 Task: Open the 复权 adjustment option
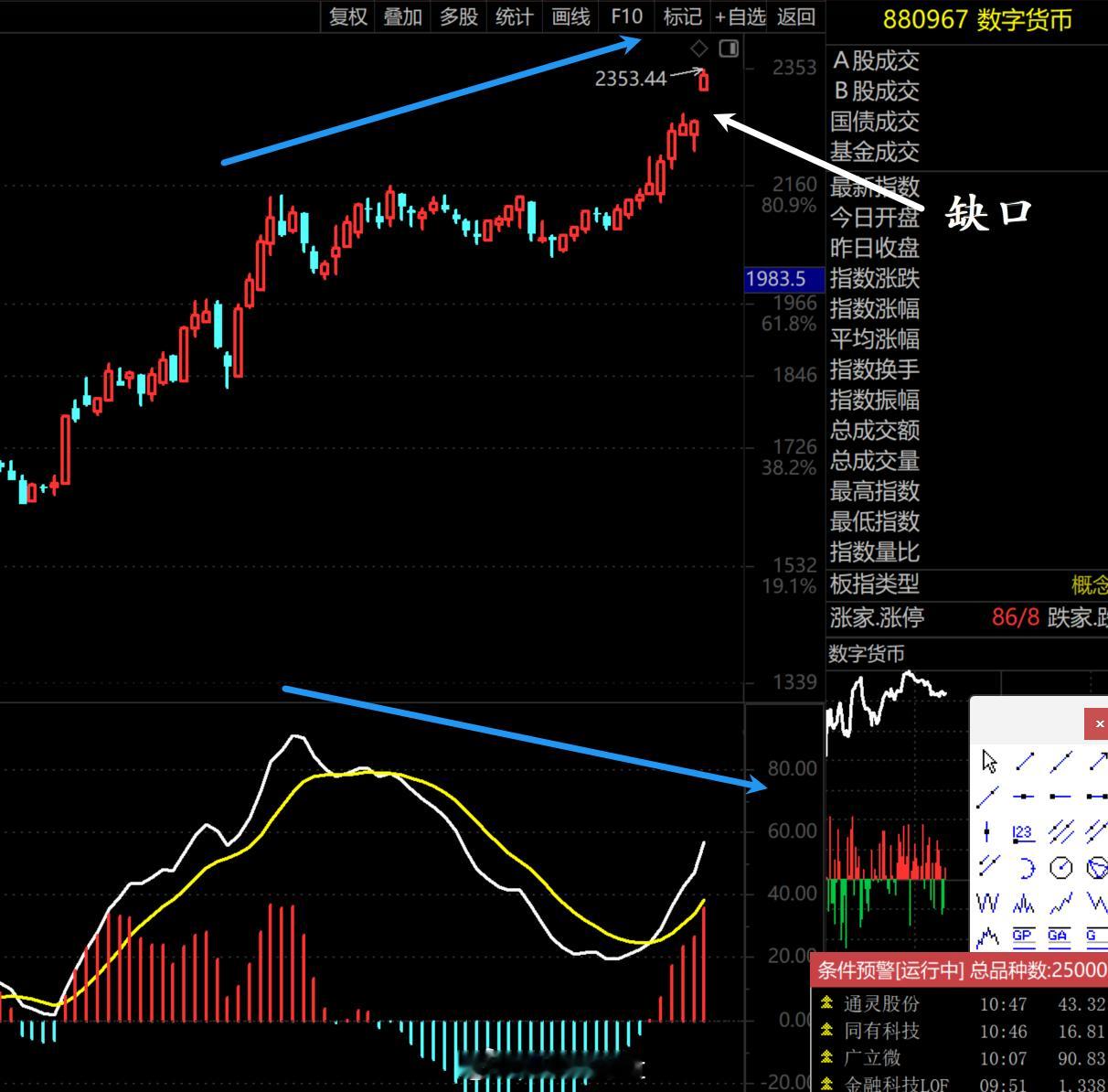coord(347,16)
